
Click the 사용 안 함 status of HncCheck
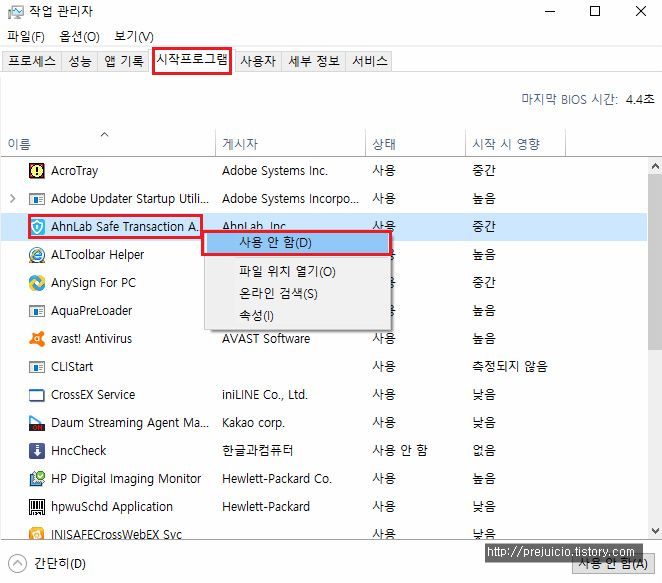click(x=400, y=450)
